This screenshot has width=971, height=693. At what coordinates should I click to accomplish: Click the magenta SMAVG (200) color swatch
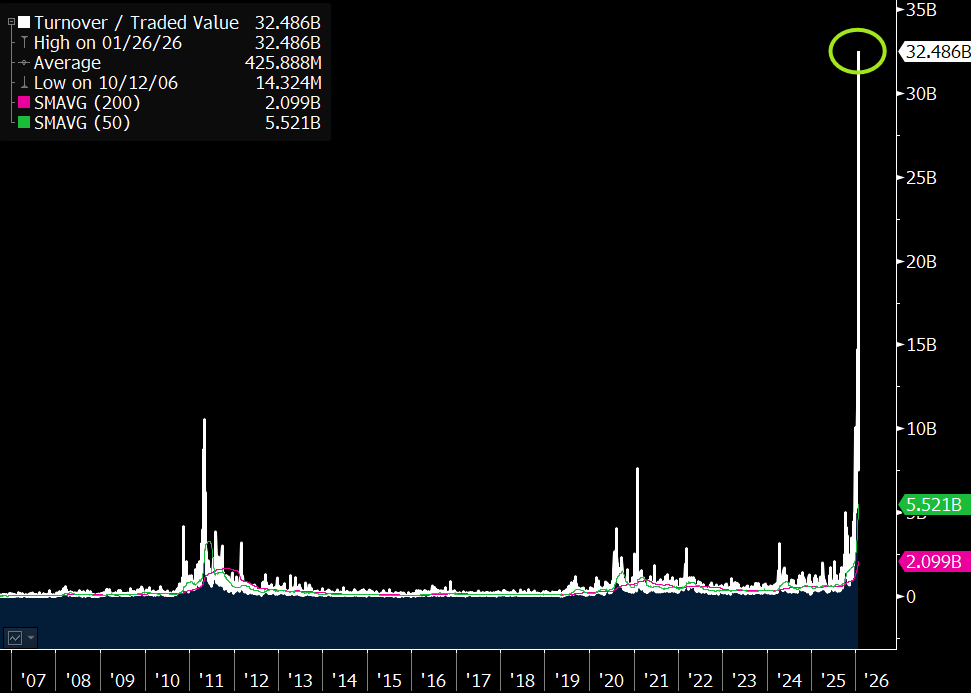[x=22, y=103]
